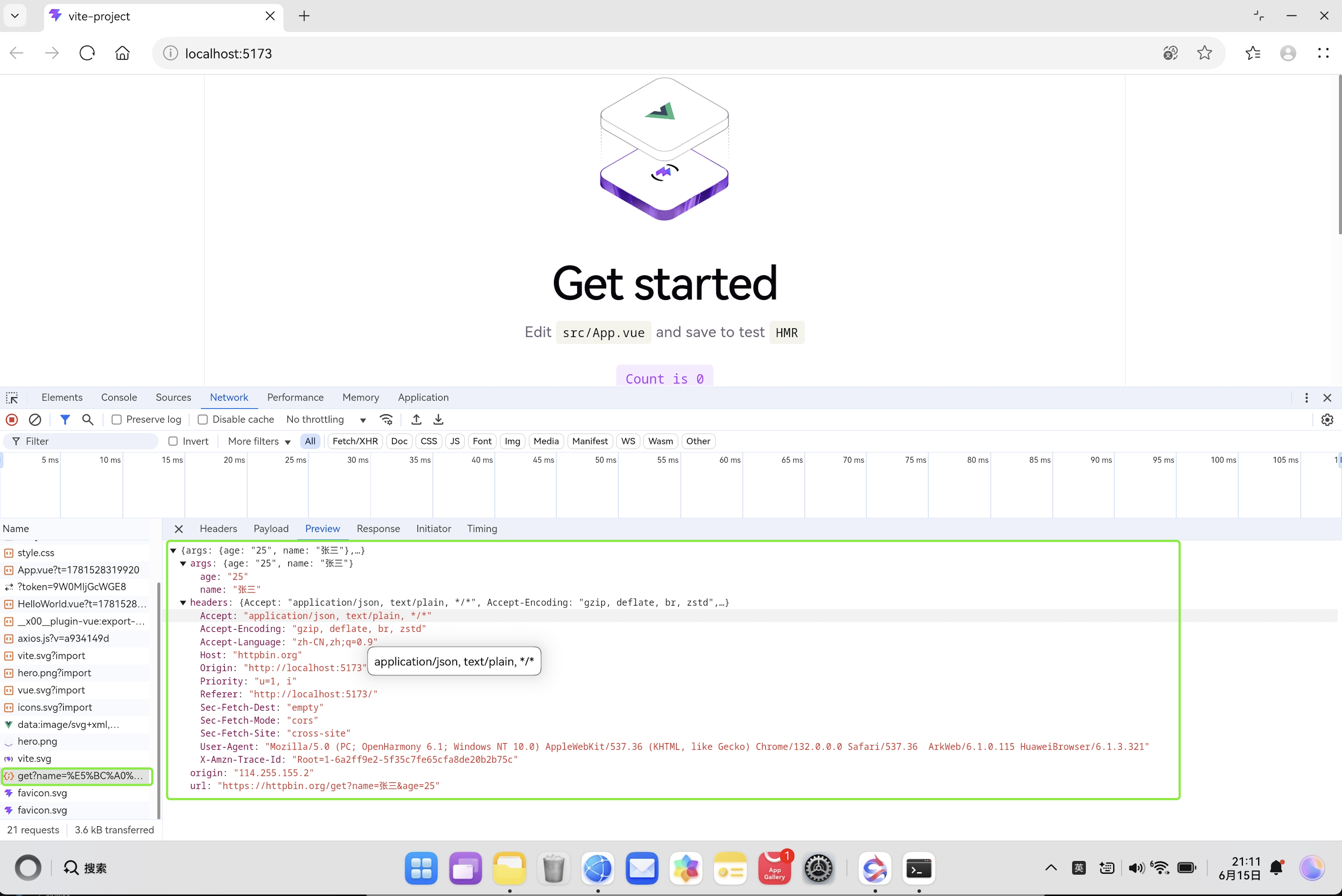
Task: Open the tab list dropdown chevron
Action: pos(15,16)
